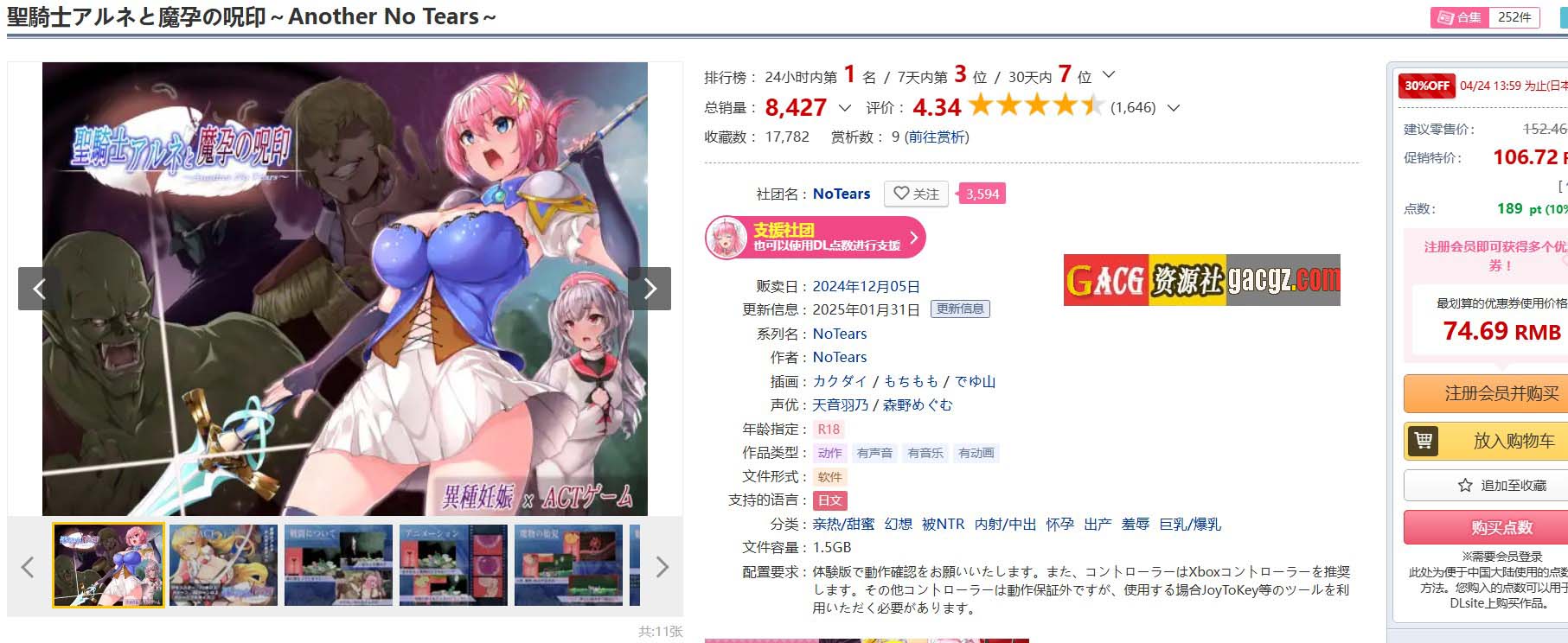Toggle follow with the 关注 heart button
The image size is (1568, 643).
coord(916,194)
